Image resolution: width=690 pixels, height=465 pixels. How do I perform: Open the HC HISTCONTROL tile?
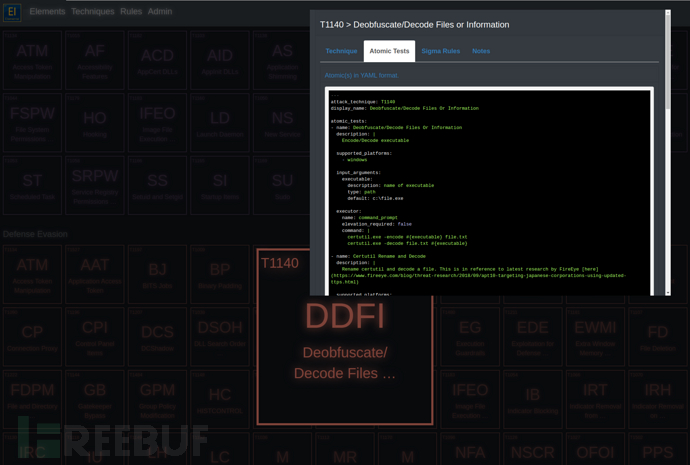(x=220, y=399)
